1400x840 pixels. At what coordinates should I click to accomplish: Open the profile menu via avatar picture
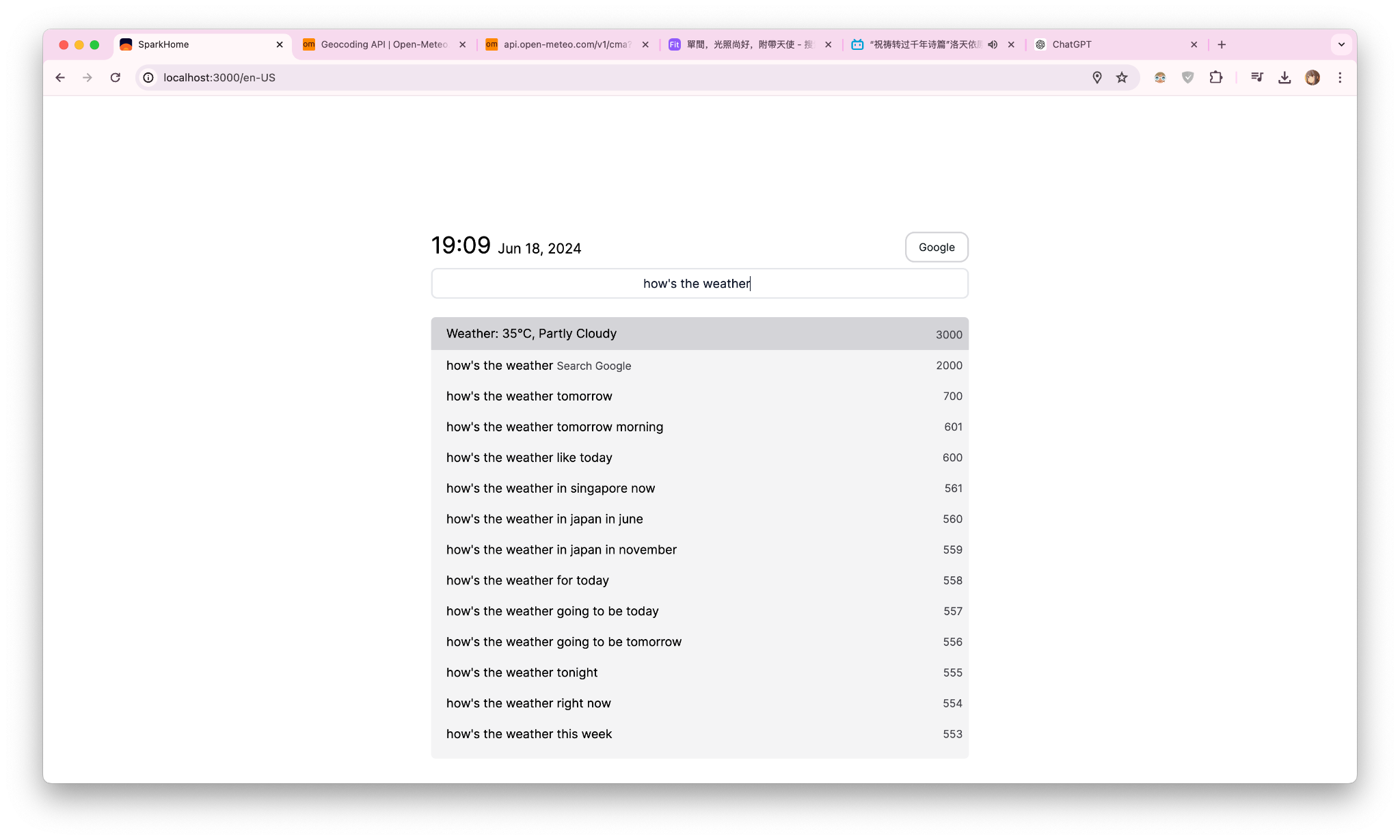tap(1312, 77)
